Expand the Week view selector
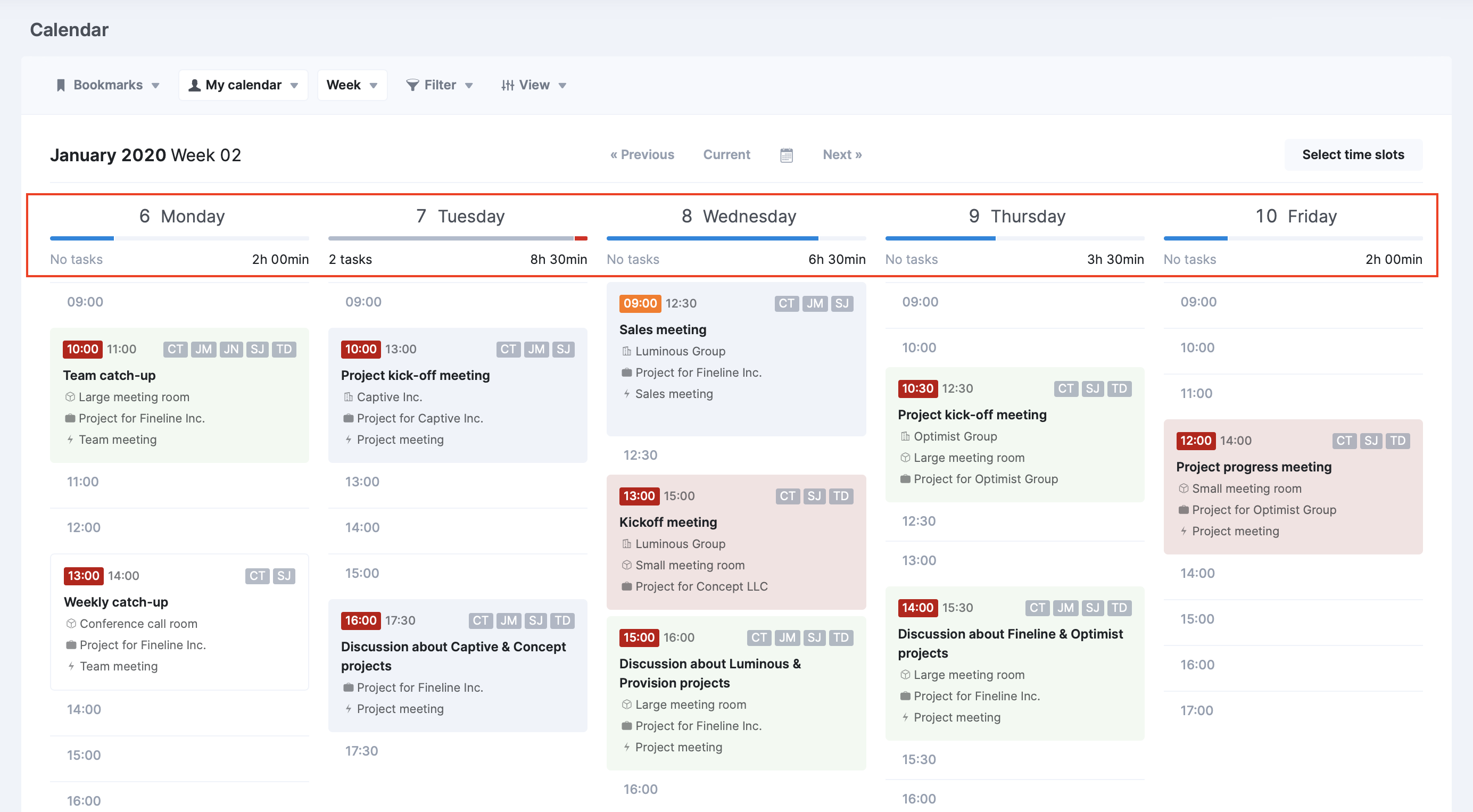 pyautogui.click(x=352, y=85)
